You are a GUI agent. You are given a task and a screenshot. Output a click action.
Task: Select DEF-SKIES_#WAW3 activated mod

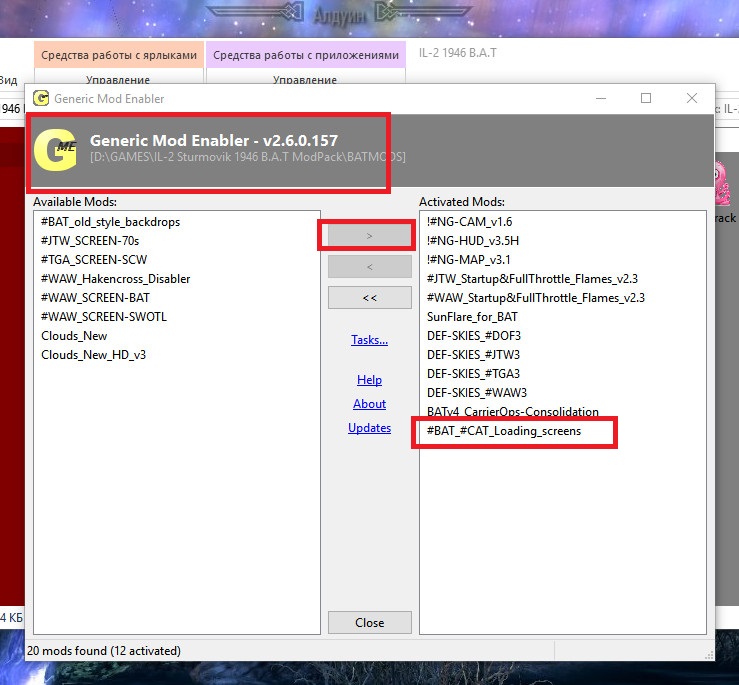coord(477,393)
